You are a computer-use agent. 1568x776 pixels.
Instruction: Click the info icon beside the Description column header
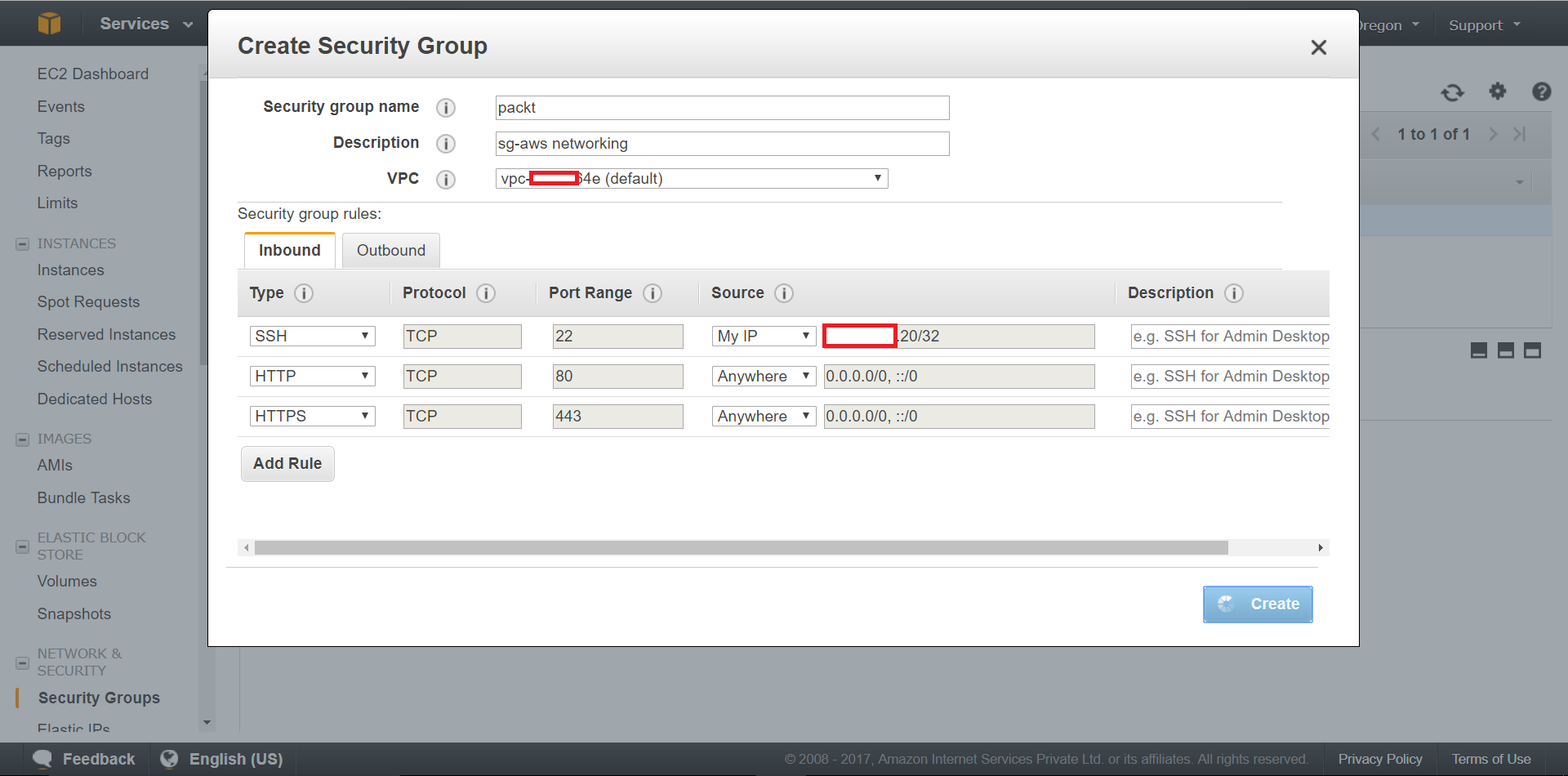pos(1233,292)
